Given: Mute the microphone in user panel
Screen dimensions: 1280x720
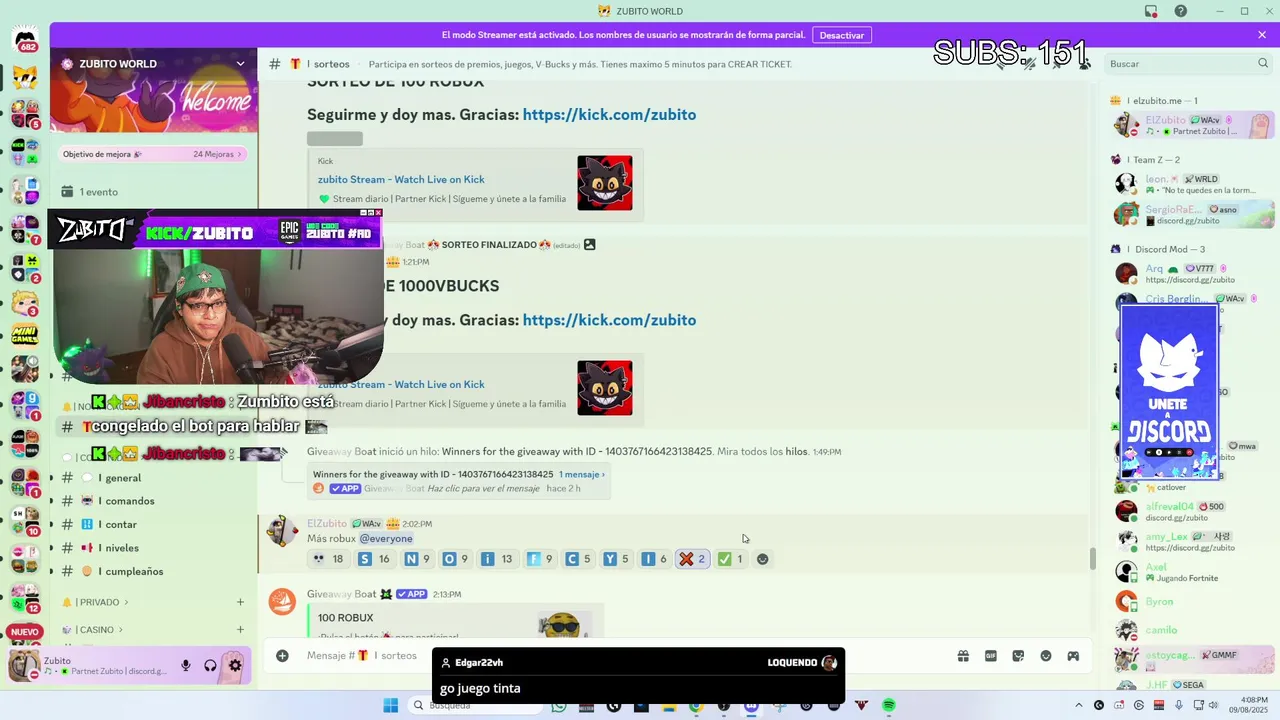Looking at the screenshot, I should click(185, 666).
